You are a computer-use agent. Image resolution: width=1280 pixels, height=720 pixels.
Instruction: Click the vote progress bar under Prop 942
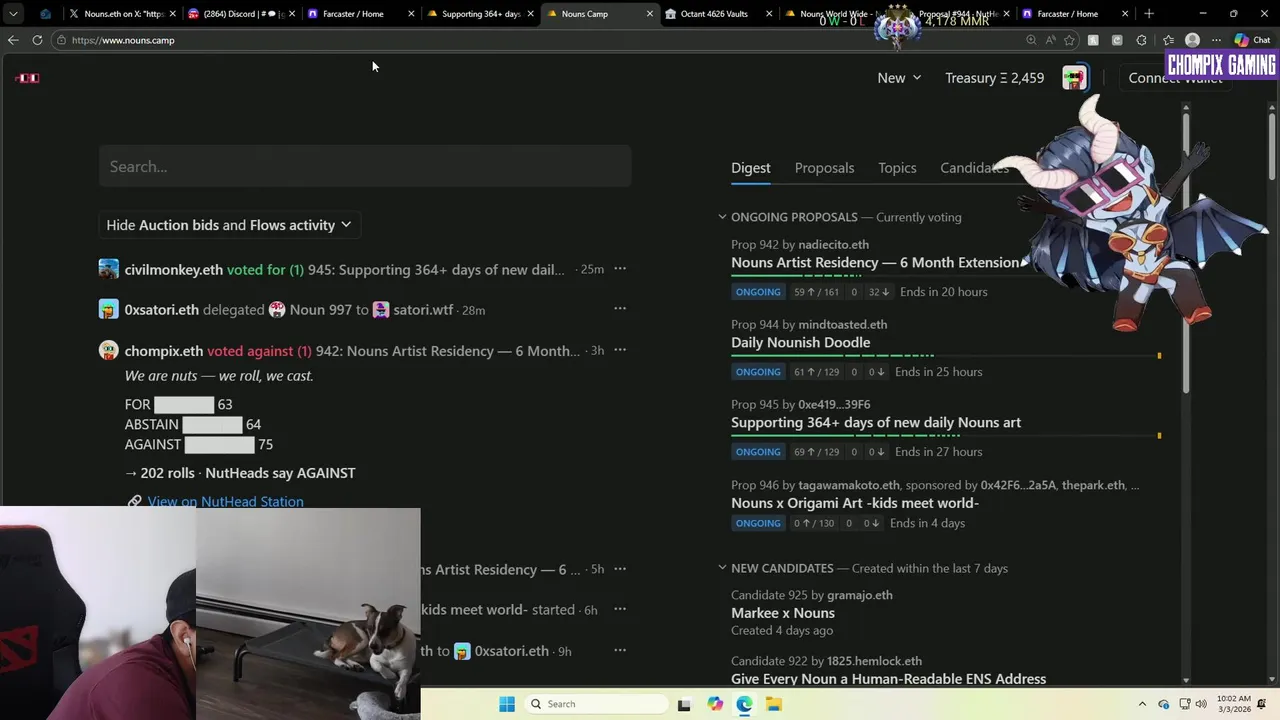pyautogui.click(x=945, y=275)
